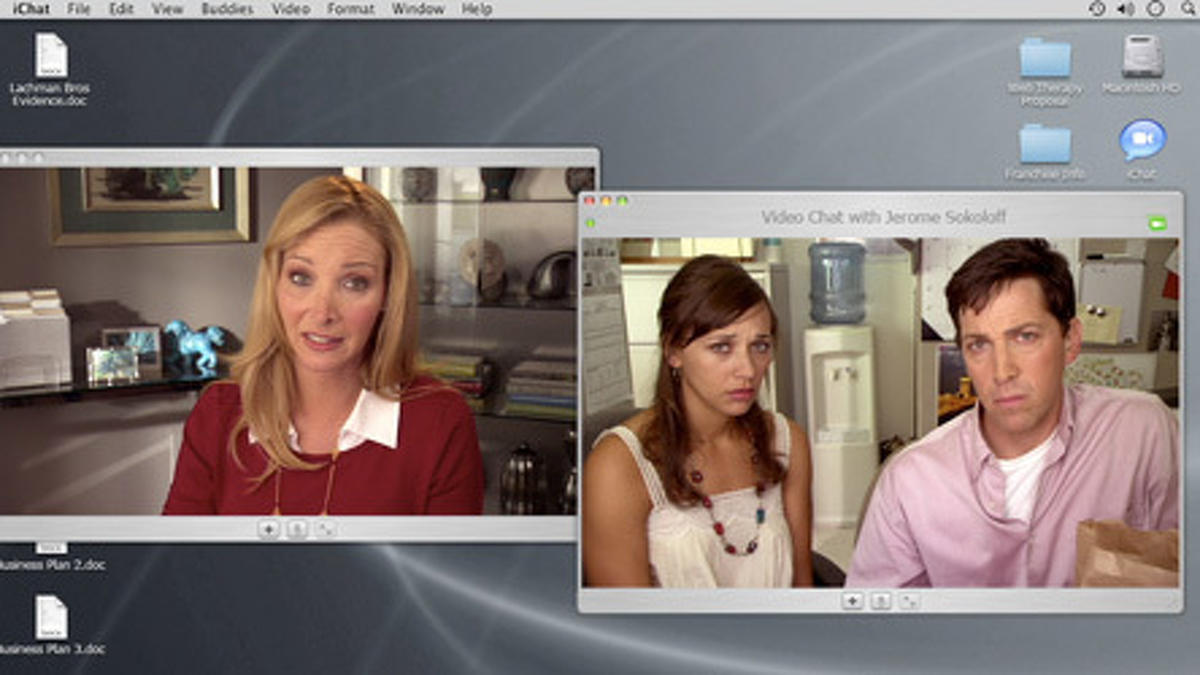Click add (+) button in Jerome's chat window

point(852,601)
